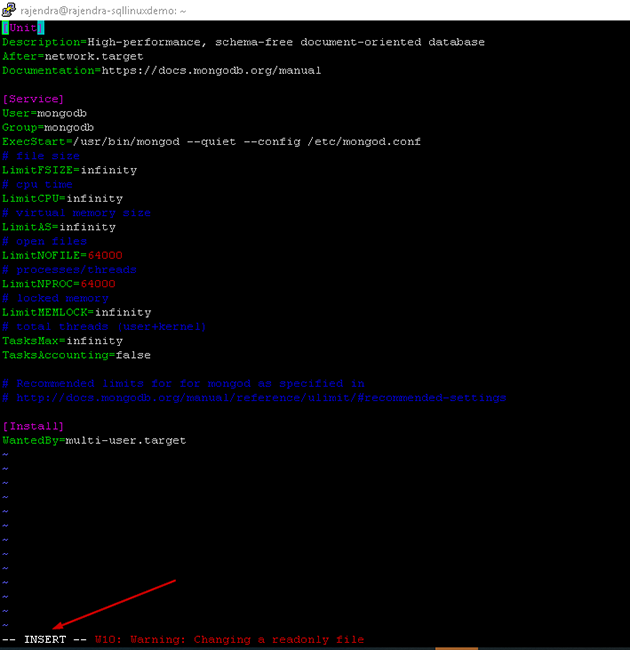Click the '# cpu time' comment
Viewport: 630px width, 650px height.
[37, 184]
